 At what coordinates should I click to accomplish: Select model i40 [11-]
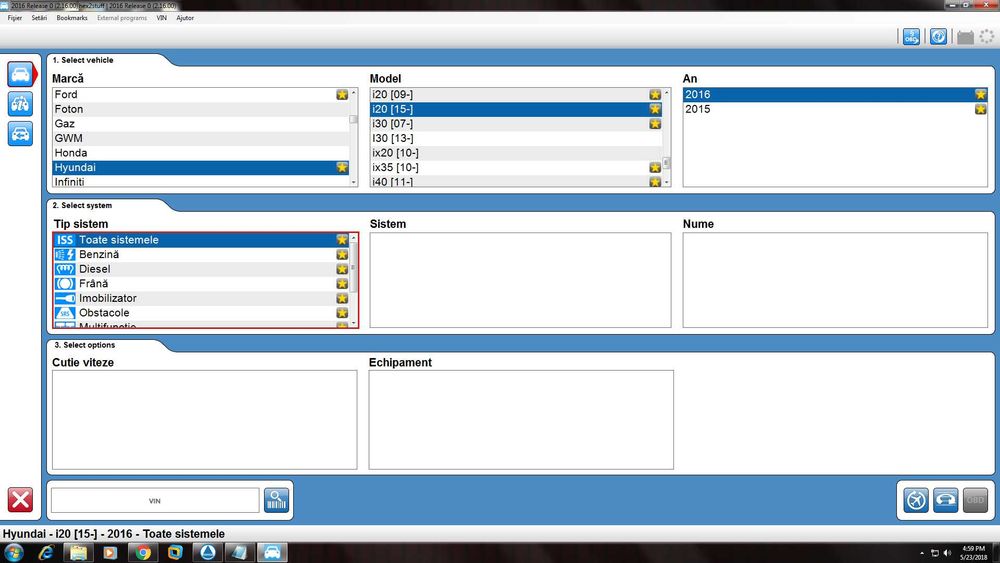point(516,182)
